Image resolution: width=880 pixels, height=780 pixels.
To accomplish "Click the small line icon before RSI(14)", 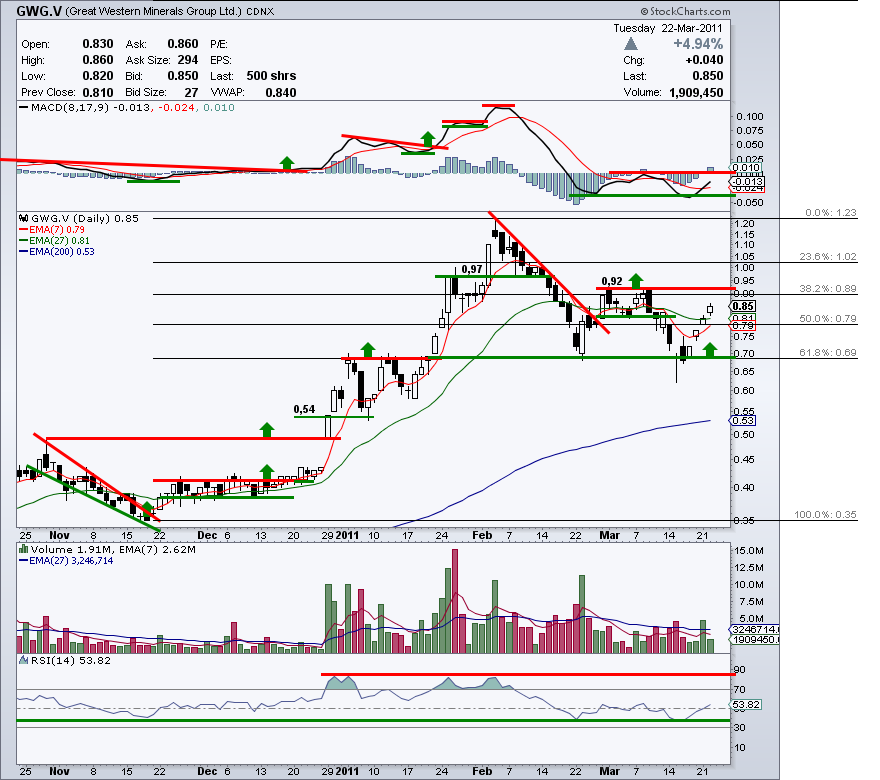I will [24, 660].
